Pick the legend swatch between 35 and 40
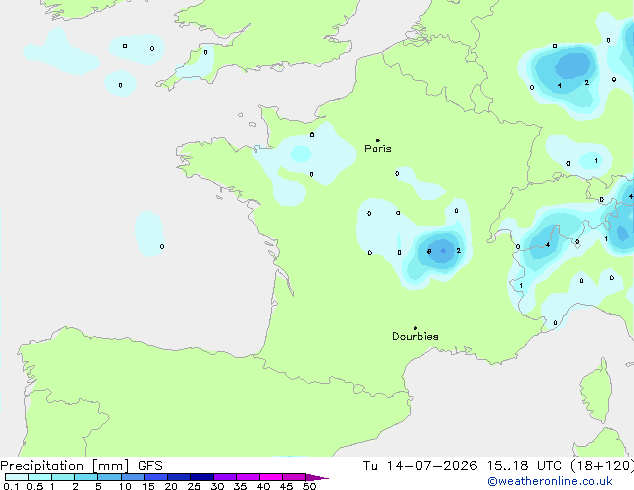Viewport: 634px width, 490px height. 248,477
